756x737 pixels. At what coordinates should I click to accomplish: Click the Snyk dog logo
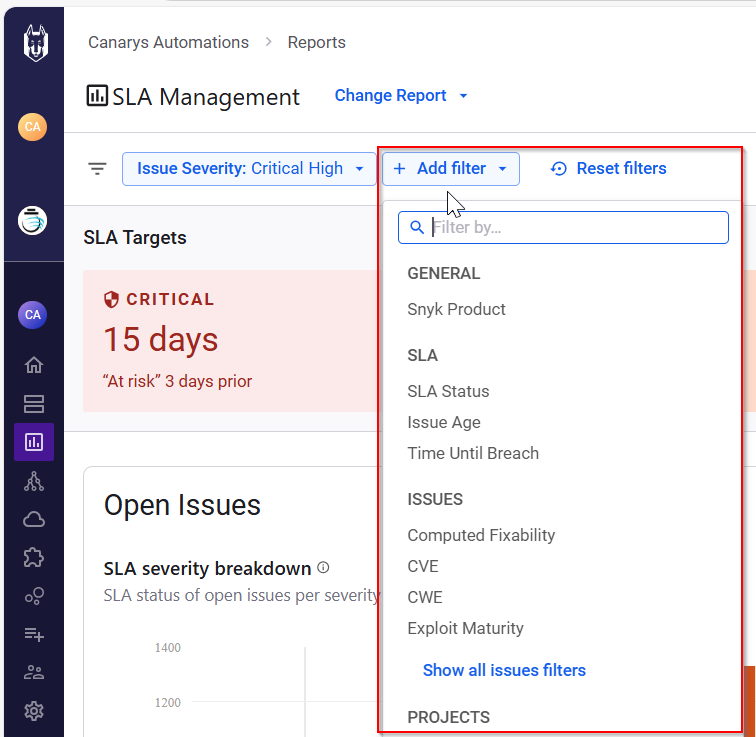[36, 44]
